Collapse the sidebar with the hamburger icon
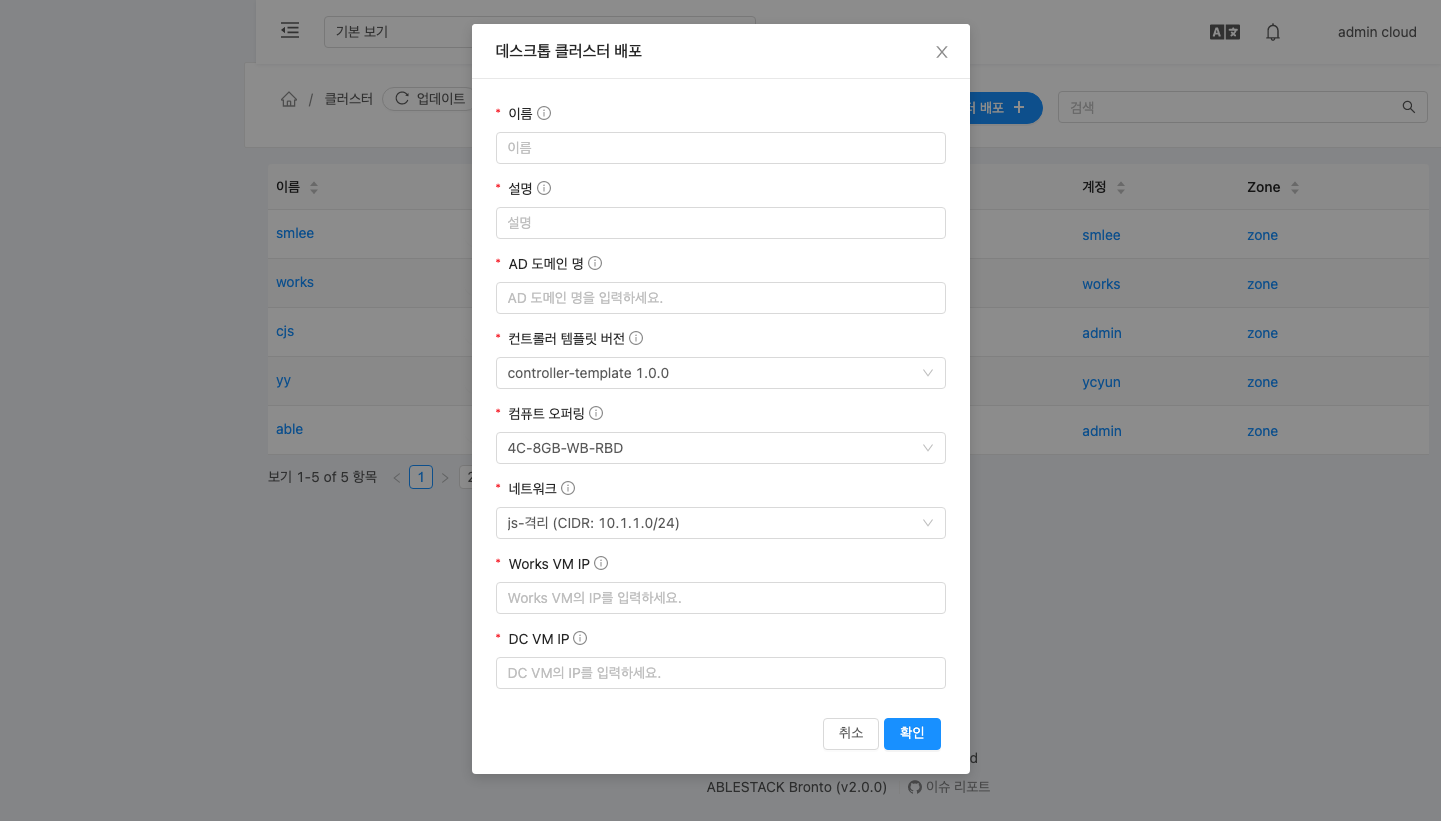Screen dimensions: 1441x821 tap(289, 30)
